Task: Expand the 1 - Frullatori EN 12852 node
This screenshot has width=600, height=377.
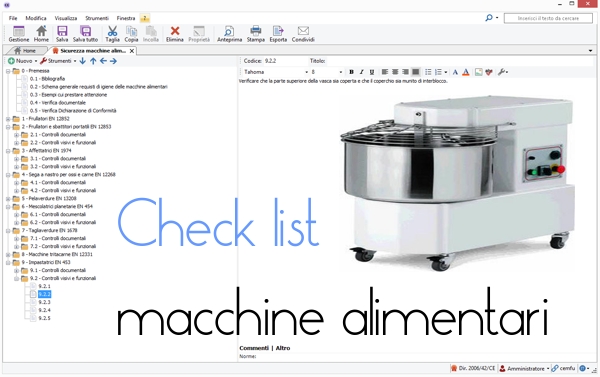Action: (x=8, y=119)
